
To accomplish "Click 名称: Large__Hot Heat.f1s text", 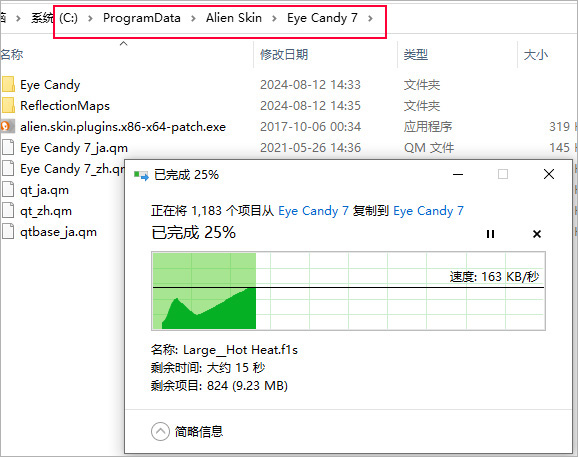I will pos(224,349).
